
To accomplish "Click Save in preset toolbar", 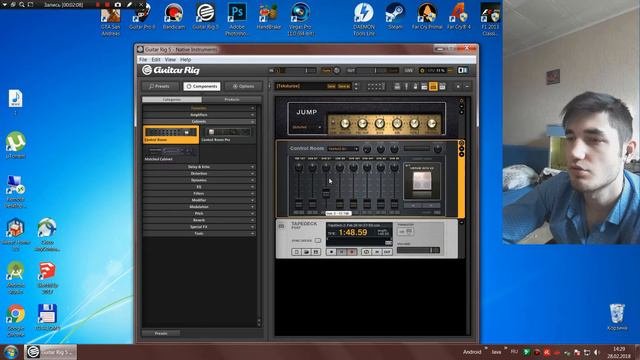I will [331, 86].
